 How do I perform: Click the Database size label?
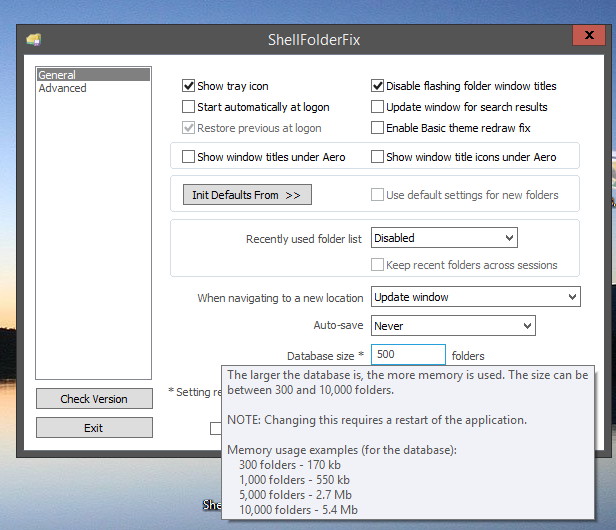(x=325, y=356)
